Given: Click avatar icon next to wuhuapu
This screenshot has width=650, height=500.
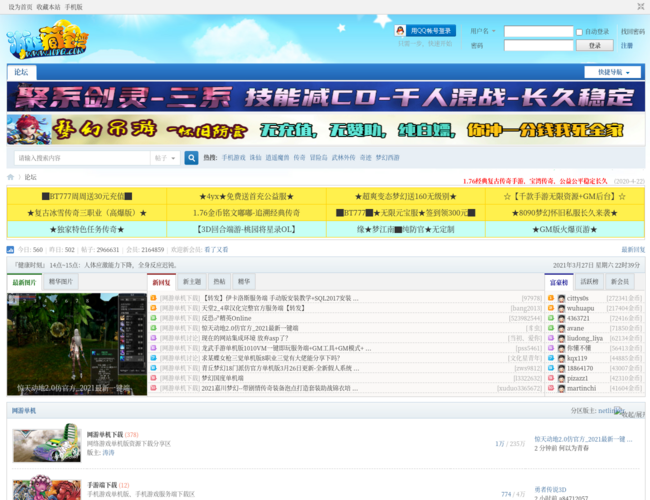Looking at the screenshot, I should click(x=561, y=308).
